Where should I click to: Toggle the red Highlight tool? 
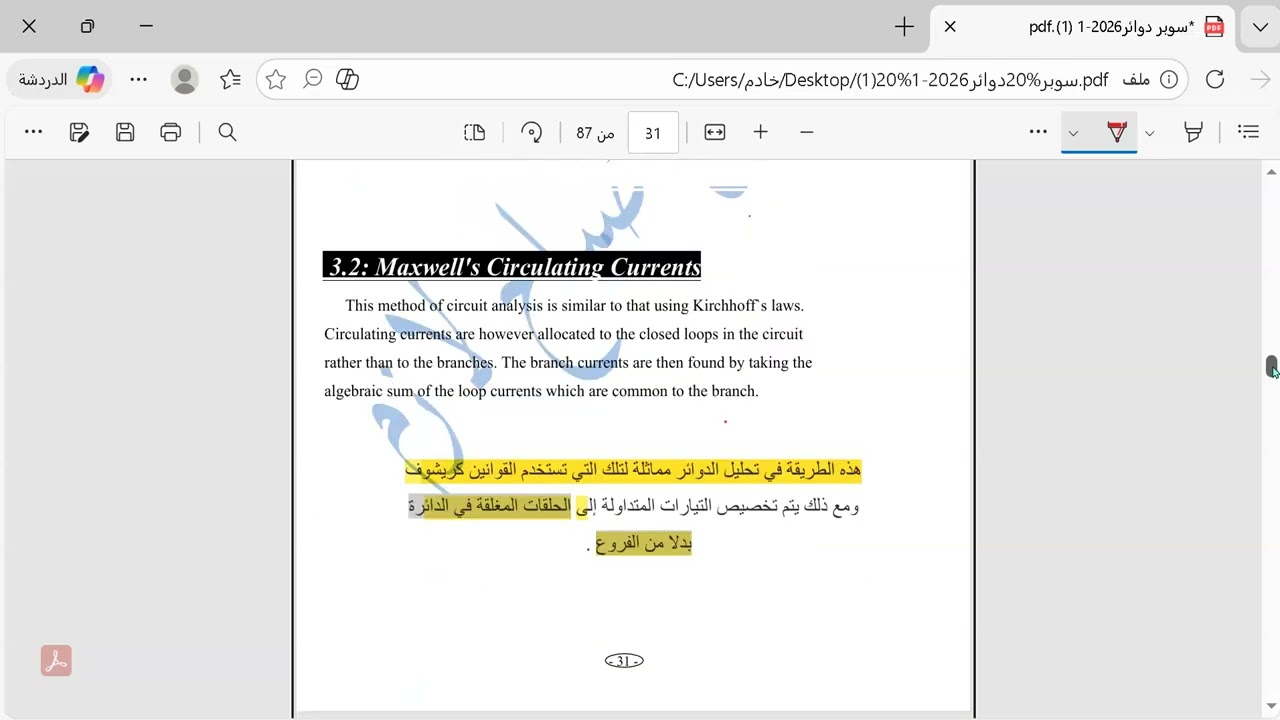tap(1117, 132)
